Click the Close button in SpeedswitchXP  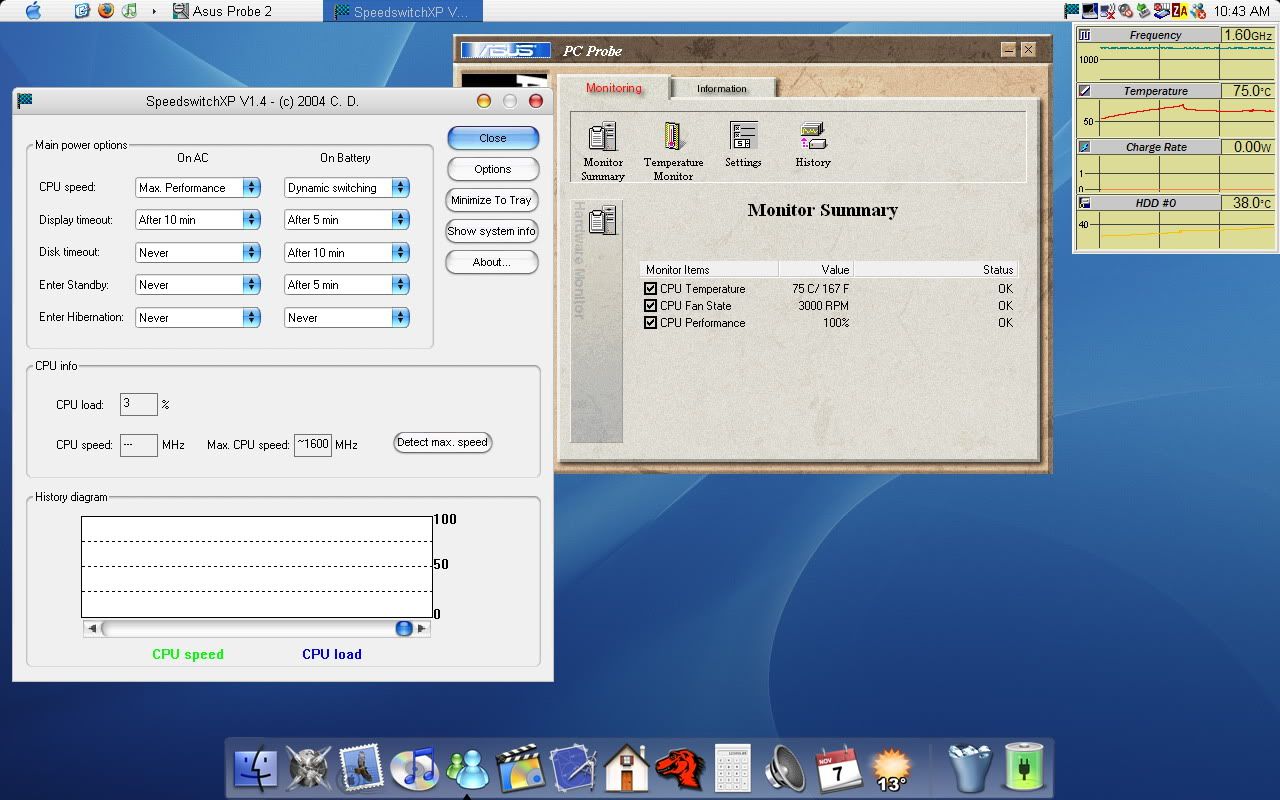pos(493,138)
